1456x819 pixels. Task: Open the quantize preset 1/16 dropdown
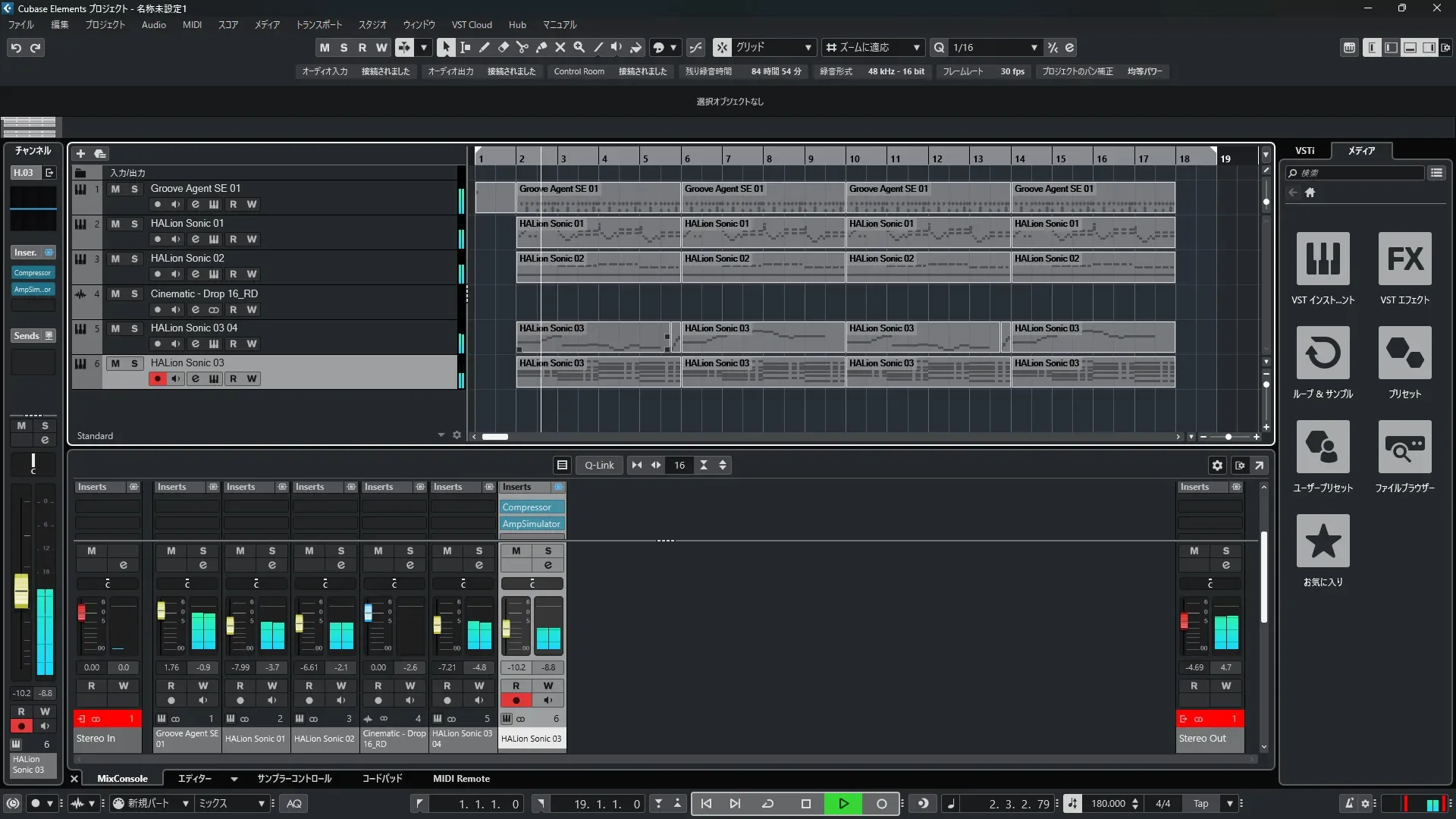coord(1034,47)
